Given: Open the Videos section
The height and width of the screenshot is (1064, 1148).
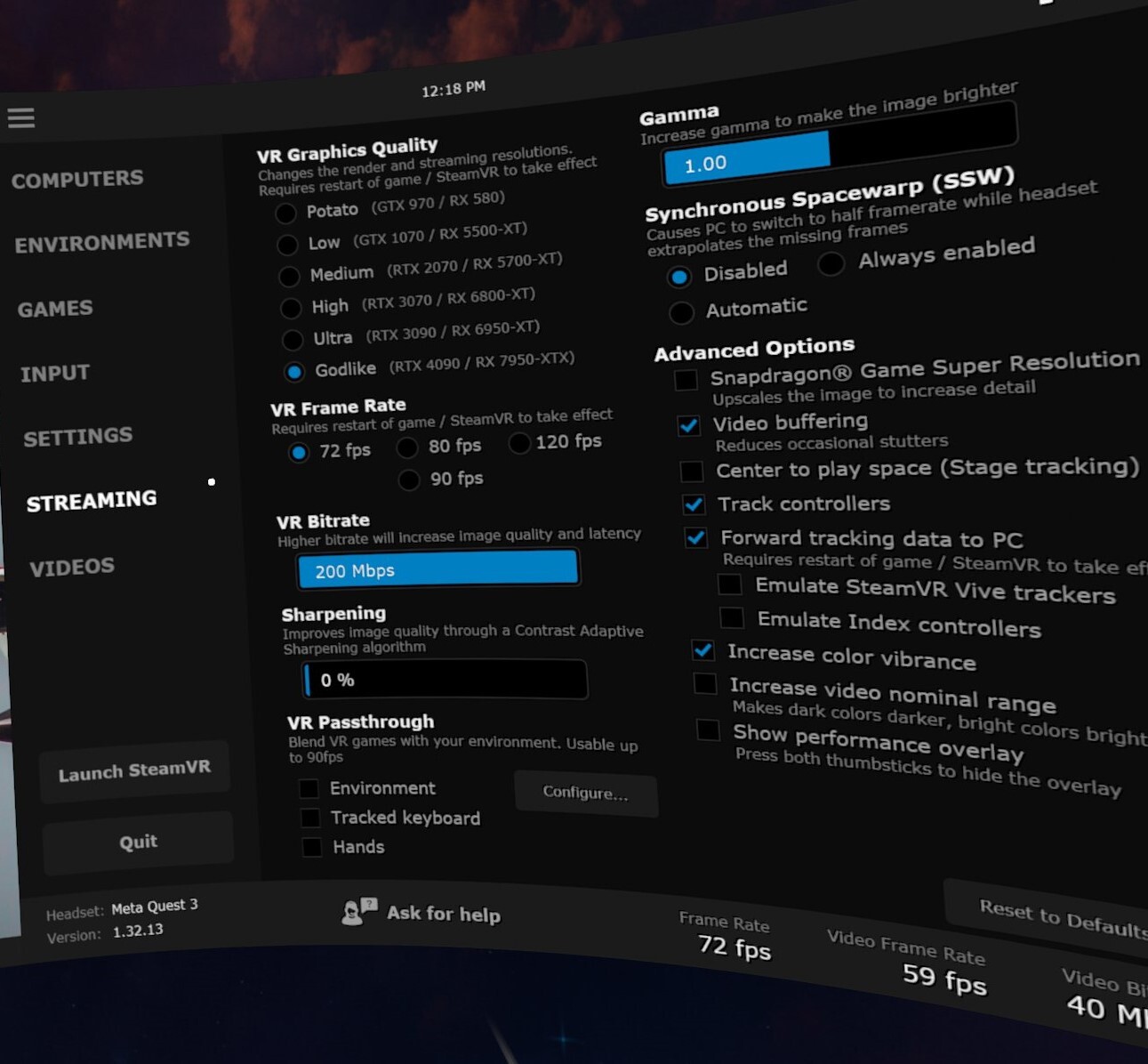Looking at the screenshot, I should [x=72, y=567].
